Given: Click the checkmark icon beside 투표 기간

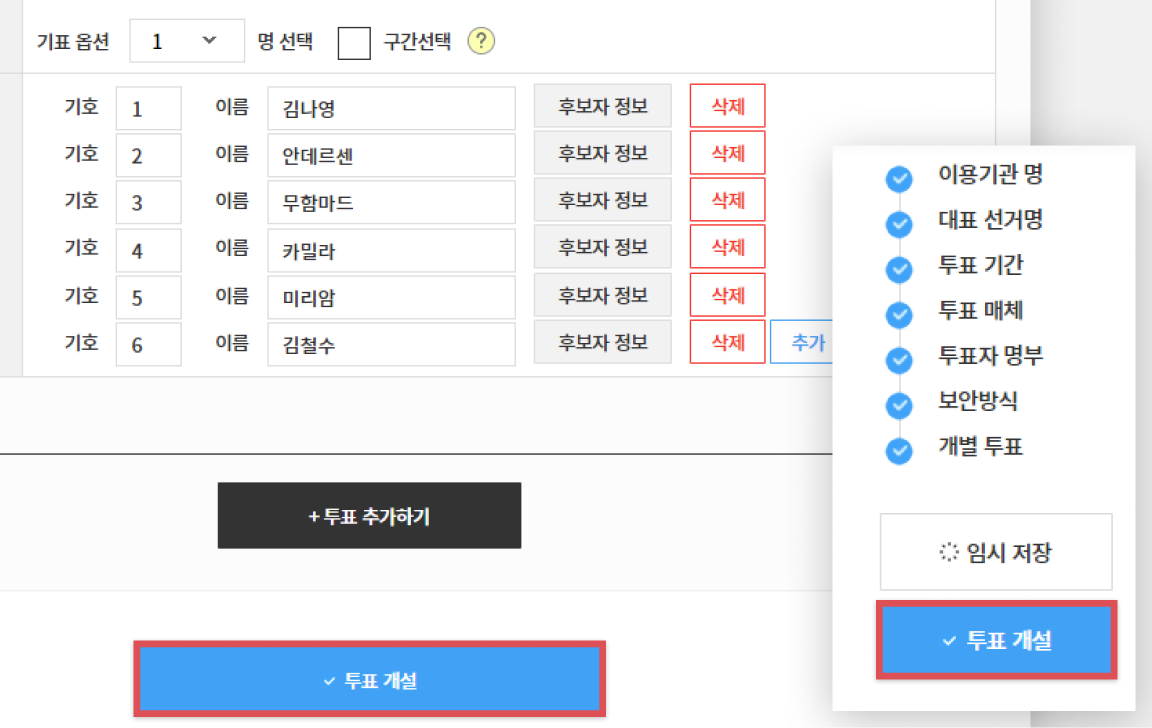Looking at the screenshot, I should click(900, 269).
